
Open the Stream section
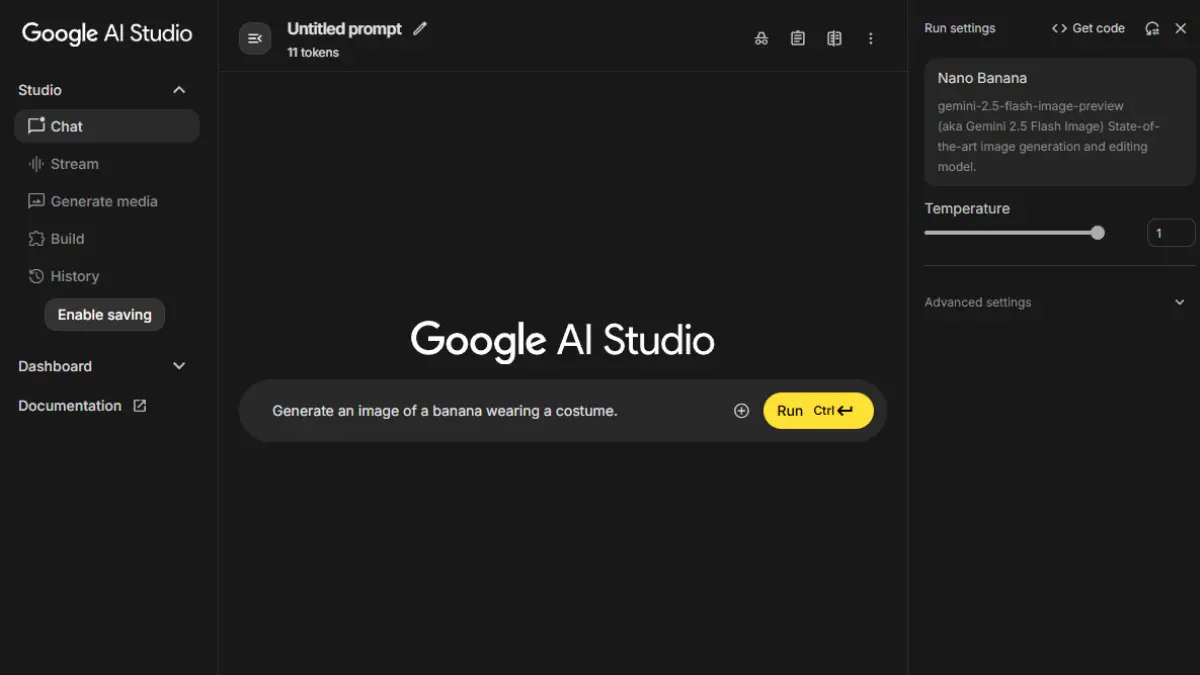click(107, 164)
